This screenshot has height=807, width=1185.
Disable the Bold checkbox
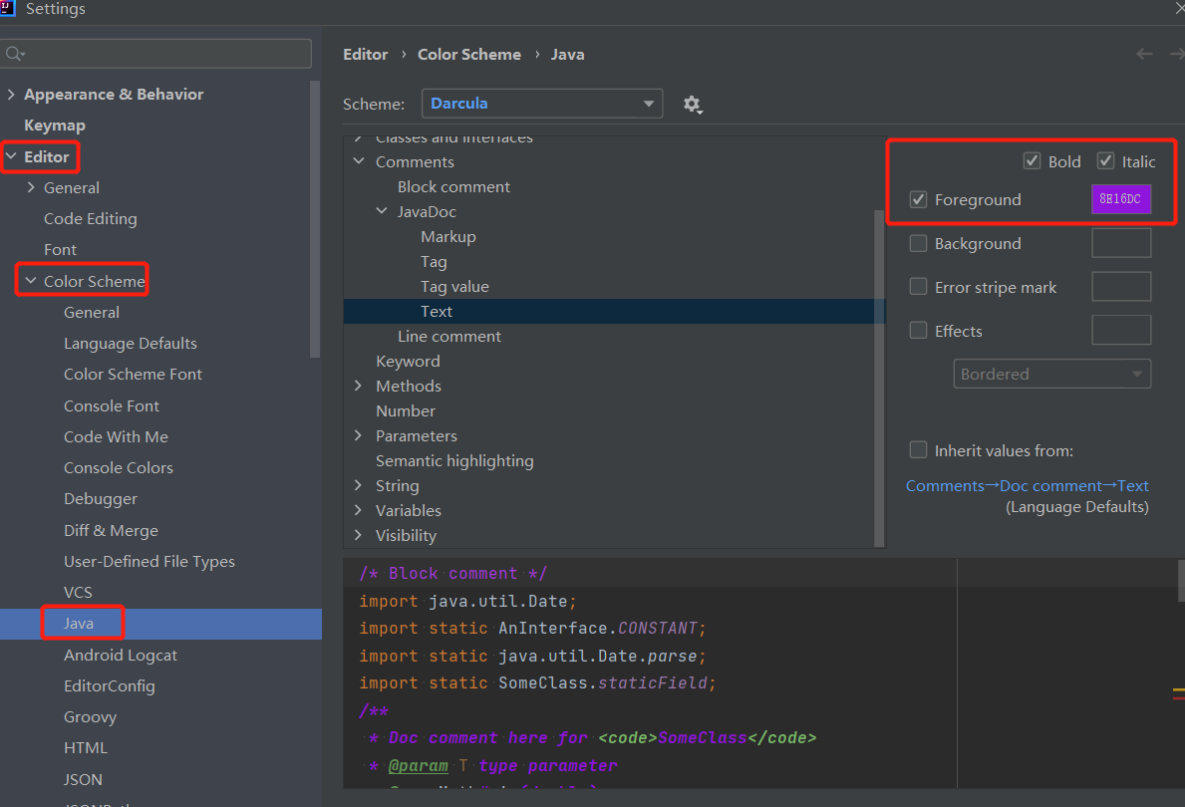pyautogui.click(x=1032, y=161)
